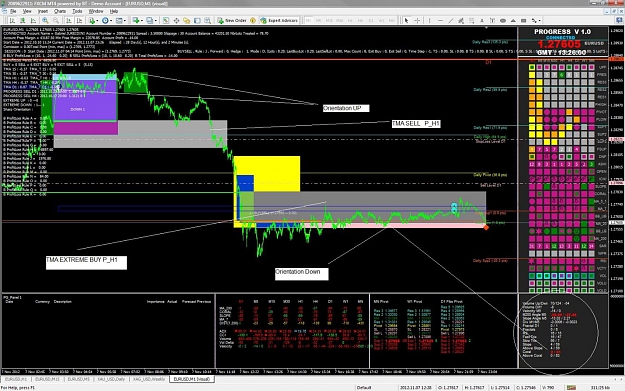Click the New Order button

coord(232,20)
